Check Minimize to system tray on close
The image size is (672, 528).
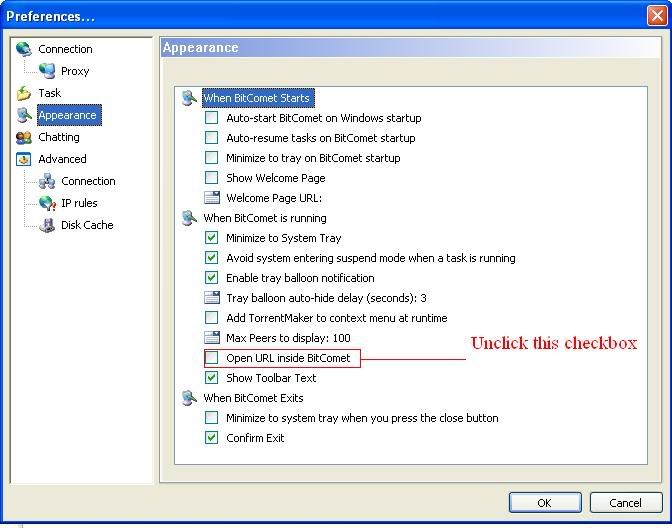point(211,417)
